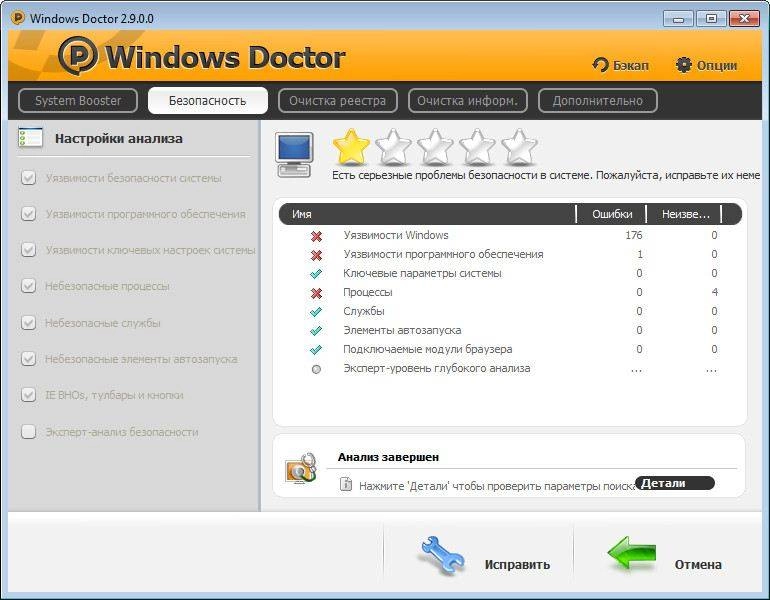Click the computer monitor icon
Screen dimensions: 770x600
pyautogui.click(x=294, y=154)
